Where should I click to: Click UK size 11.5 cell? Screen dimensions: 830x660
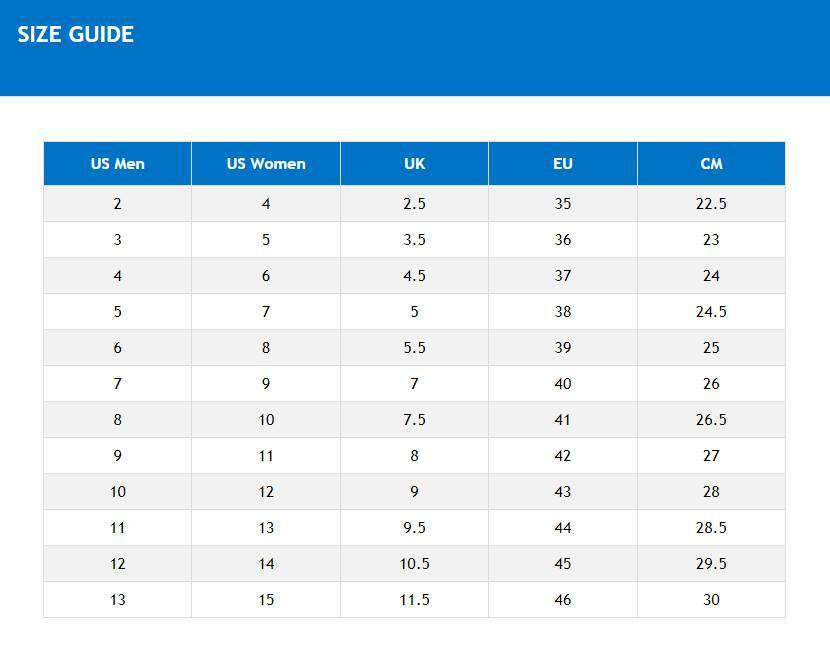414,600
